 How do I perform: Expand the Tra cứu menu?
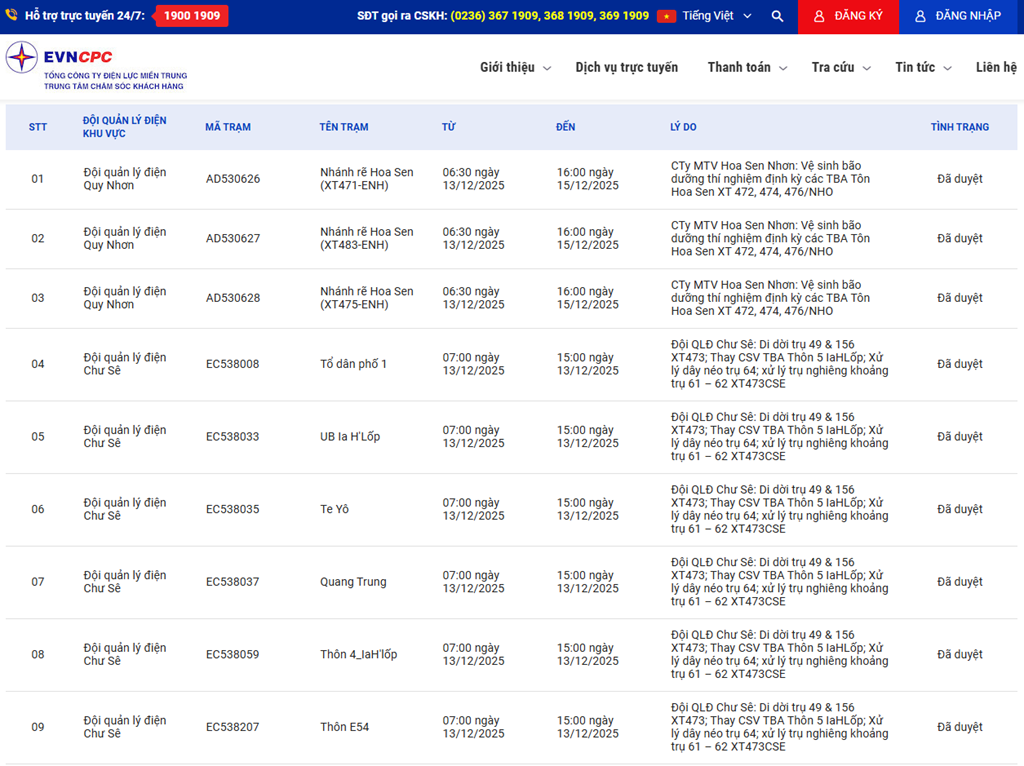840,68
